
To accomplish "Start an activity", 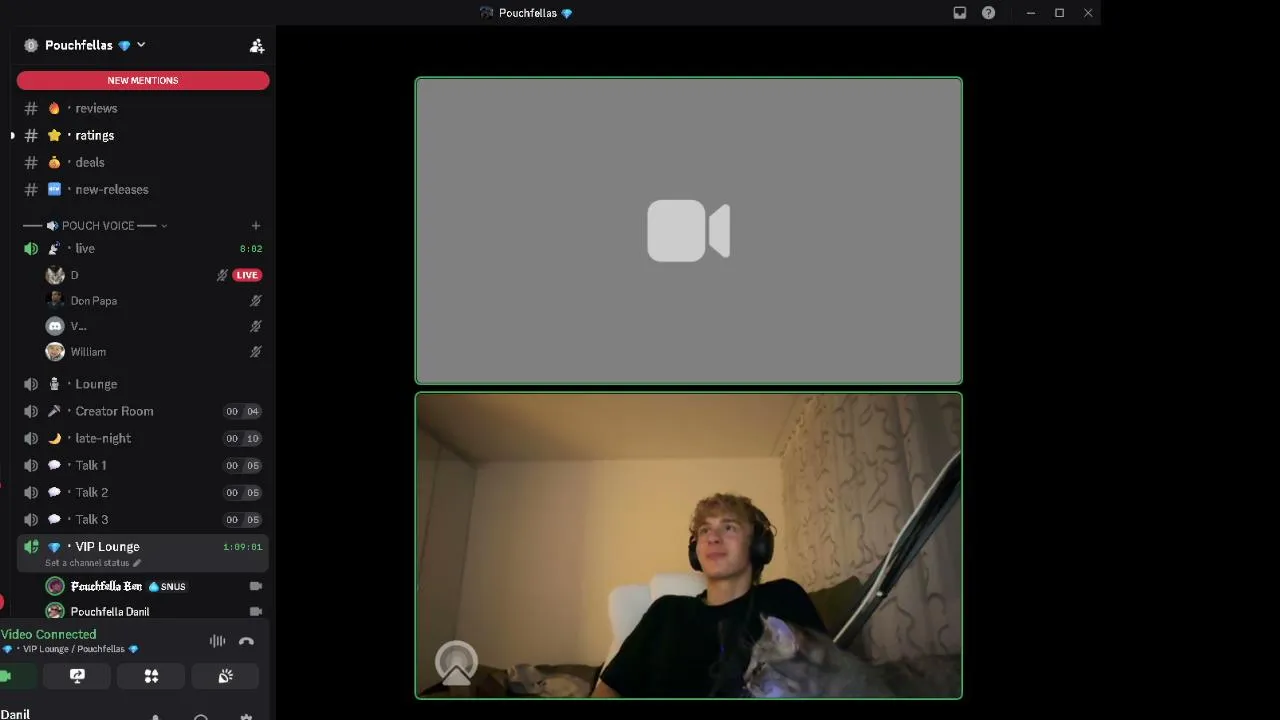I will pyautogui.click(x=151, y=677).
